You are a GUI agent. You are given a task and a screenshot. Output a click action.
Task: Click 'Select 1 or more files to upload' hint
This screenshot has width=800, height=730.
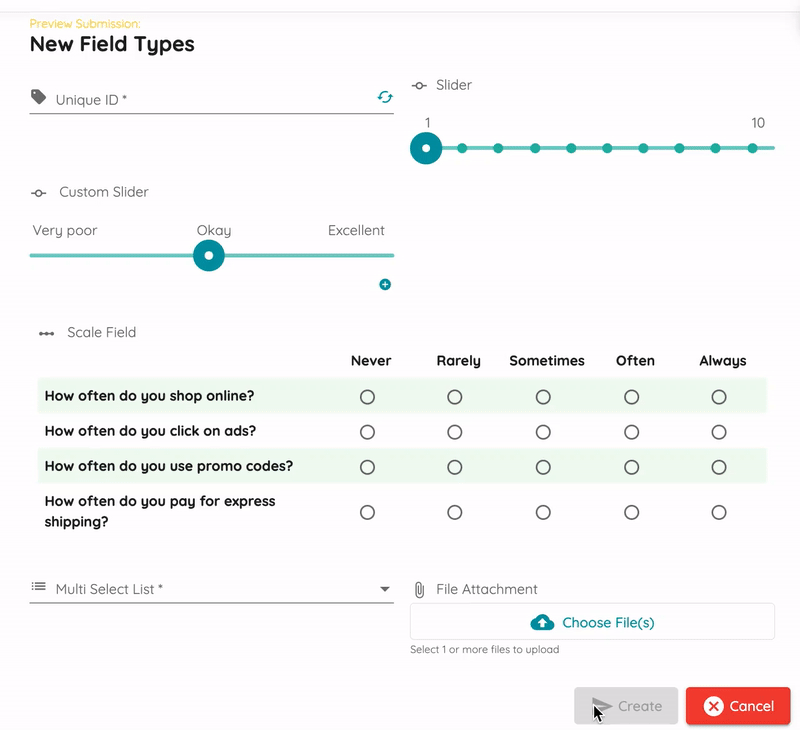[x=485, y=649]
